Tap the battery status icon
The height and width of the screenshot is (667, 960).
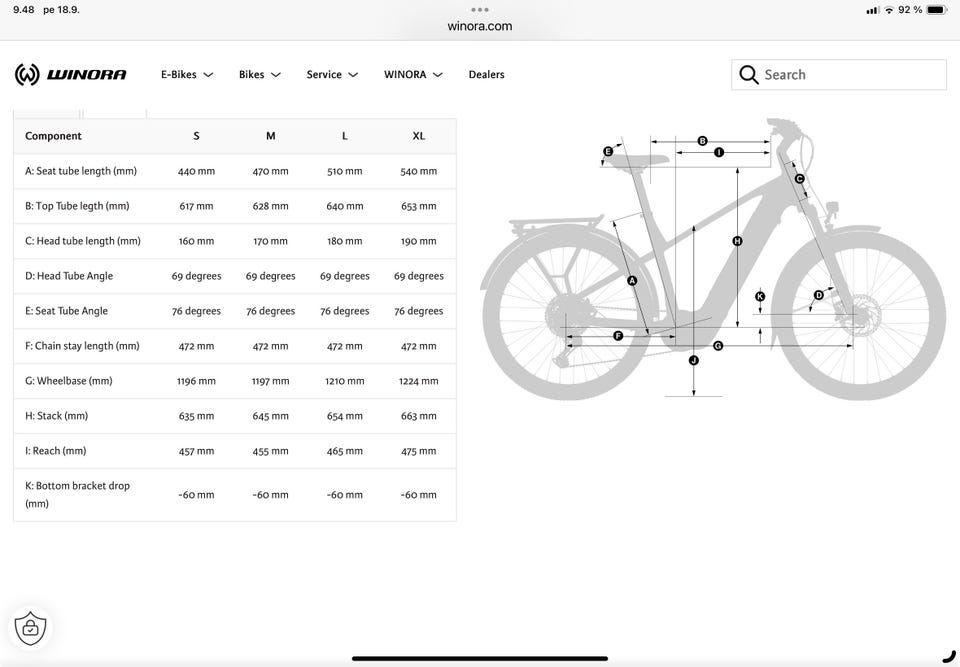coord(937,10)
